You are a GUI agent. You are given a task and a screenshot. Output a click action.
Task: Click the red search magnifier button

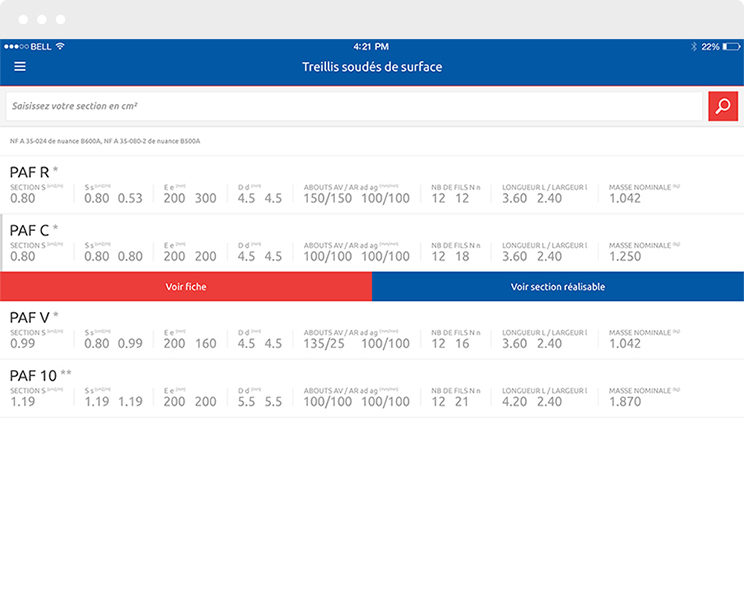723,106
